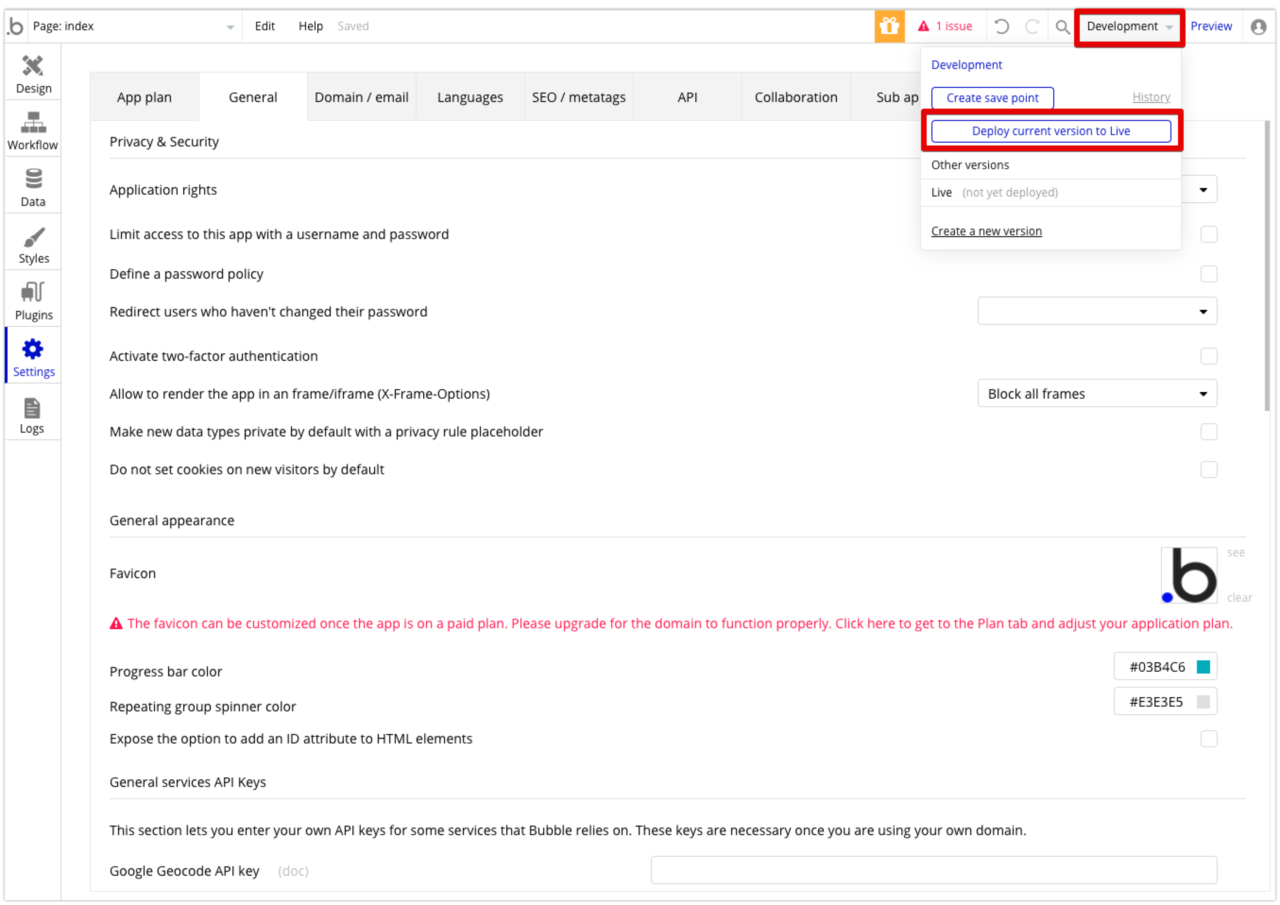1280x905 pixels.
Task: Click the Google Geocode API key field
Action: [x=934, y=870]
